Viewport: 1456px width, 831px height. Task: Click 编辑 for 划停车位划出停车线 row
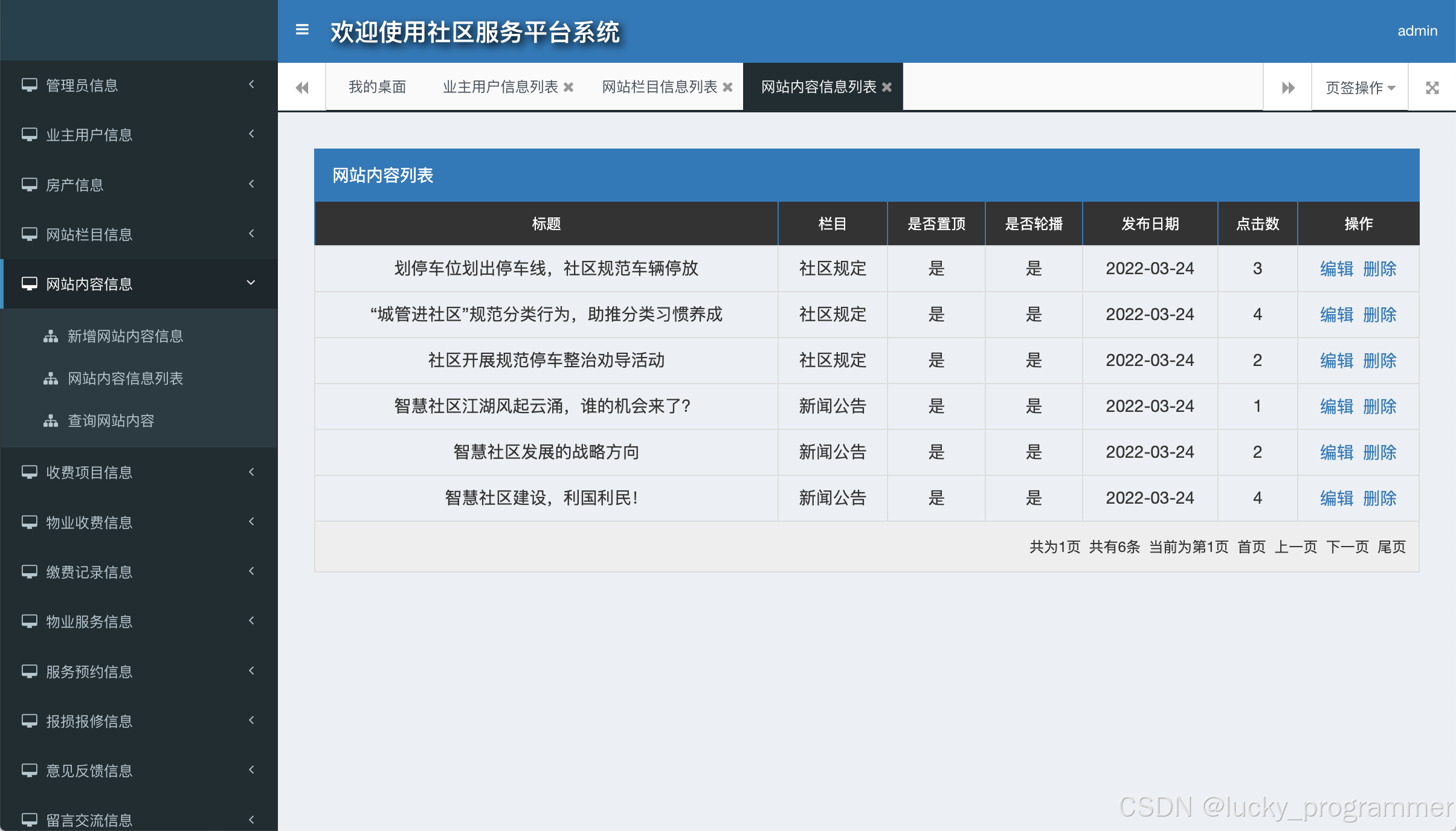coord(1336,269)
